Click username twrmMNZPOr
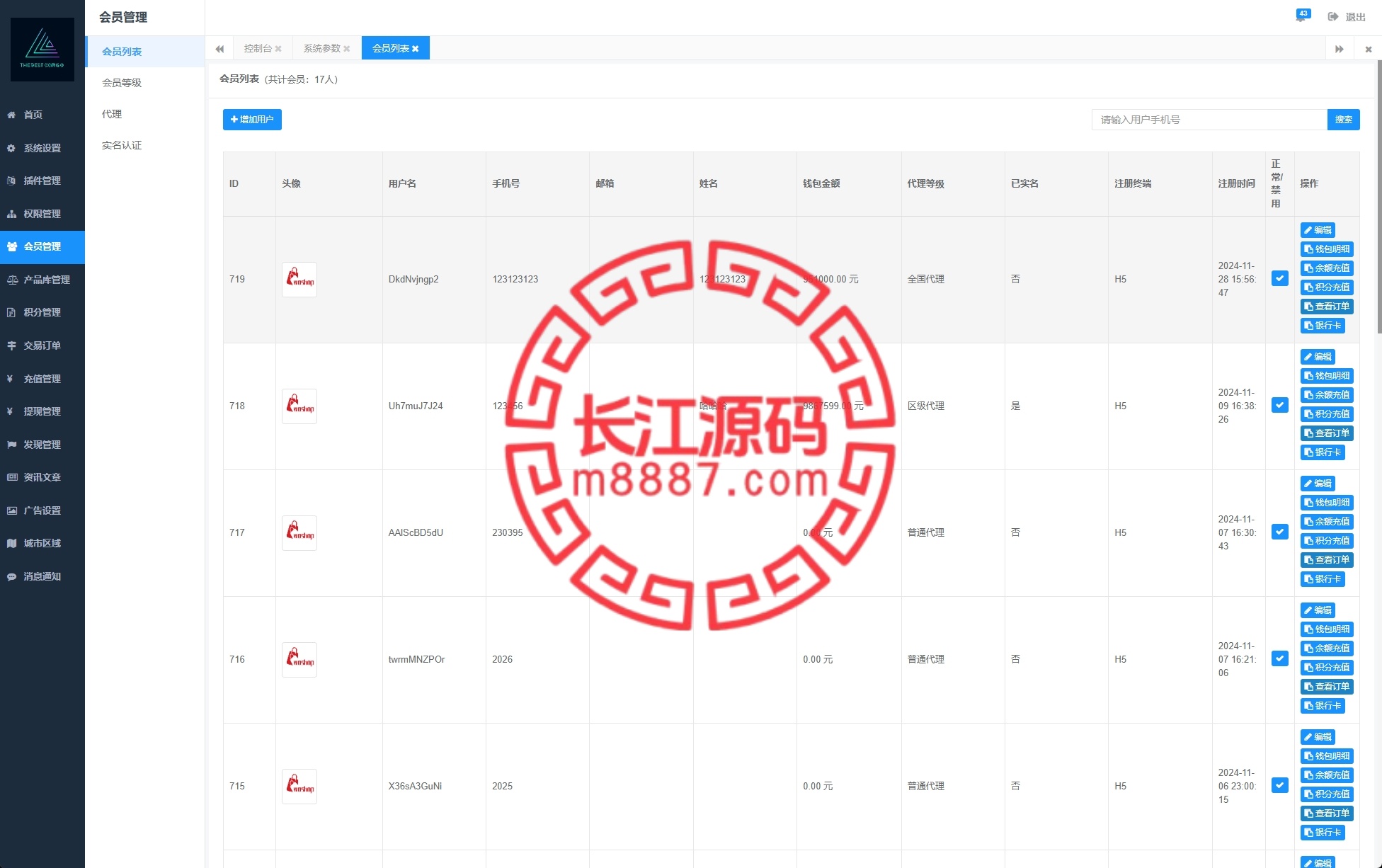Viewport: 1382px width, 868px height. pyautogui.click(x=416, y=660)
